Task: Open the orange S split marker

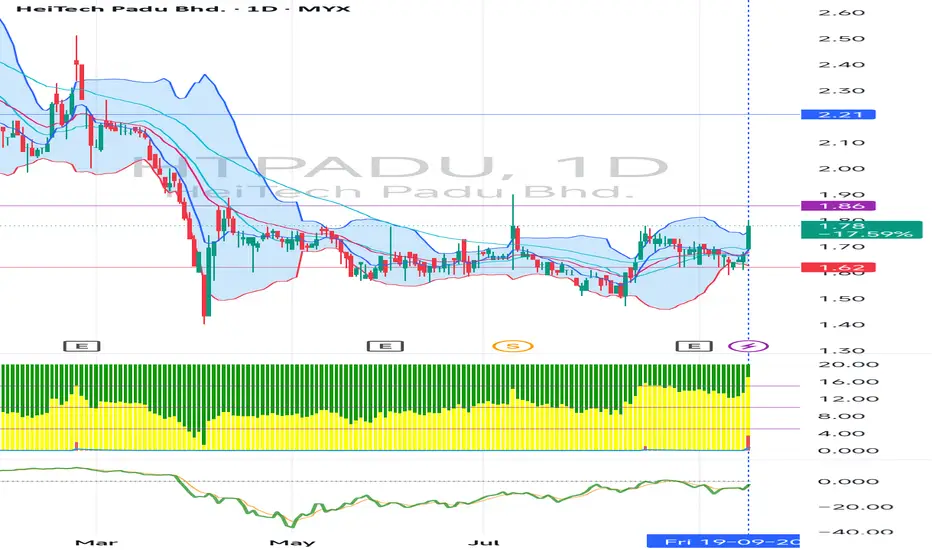Action: pos(513,346)
